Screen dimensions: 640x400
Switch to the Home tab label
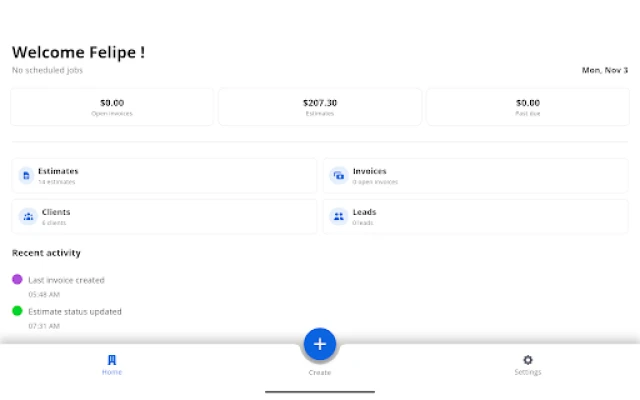[x=112, y=372]
